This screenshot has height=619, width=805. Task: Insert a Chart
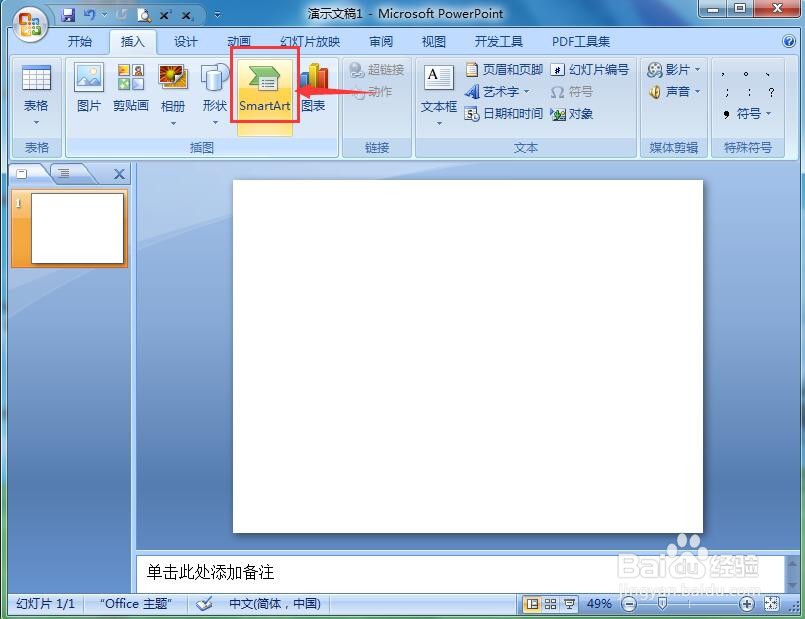(313, 88)
